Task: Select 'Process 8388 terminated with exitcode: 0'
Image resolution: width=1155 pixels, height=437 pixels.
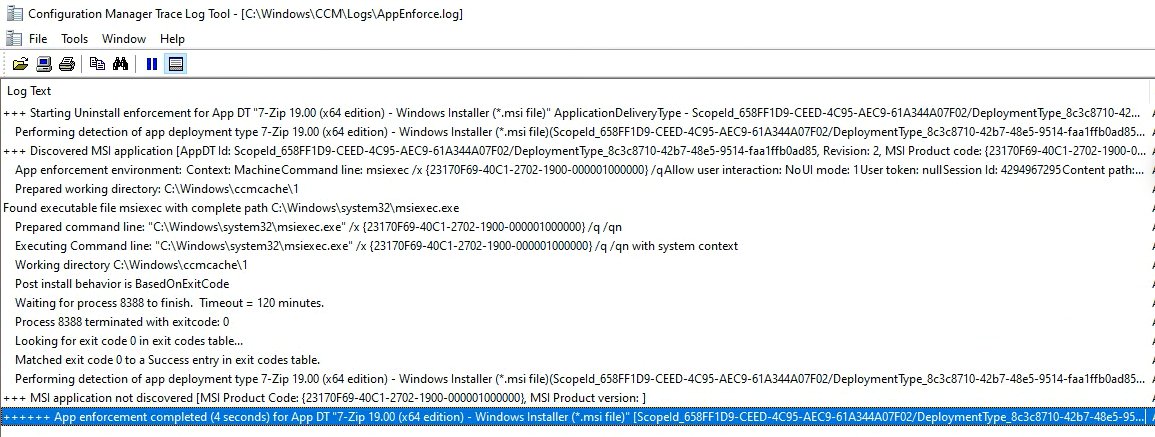Action: point(575,322)
